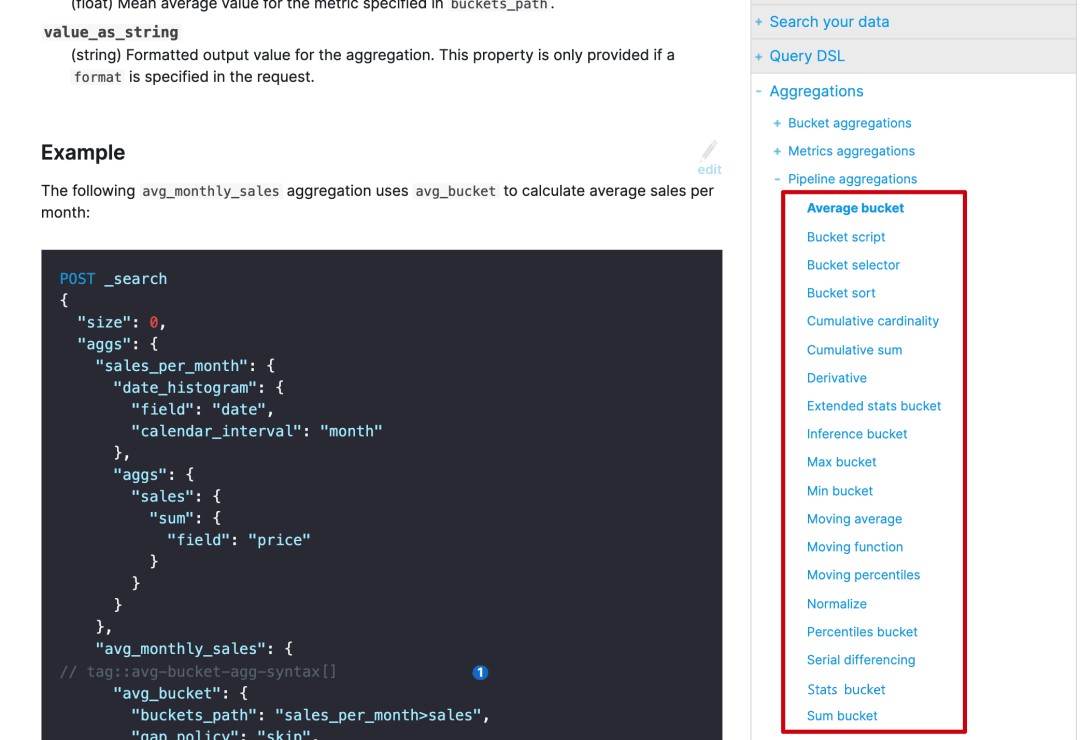This screenshot has height=740, width=1080.
Task: Collapse the Pipeline aggregations subsection
Action: pyautogui.click(x=851, y=179)
